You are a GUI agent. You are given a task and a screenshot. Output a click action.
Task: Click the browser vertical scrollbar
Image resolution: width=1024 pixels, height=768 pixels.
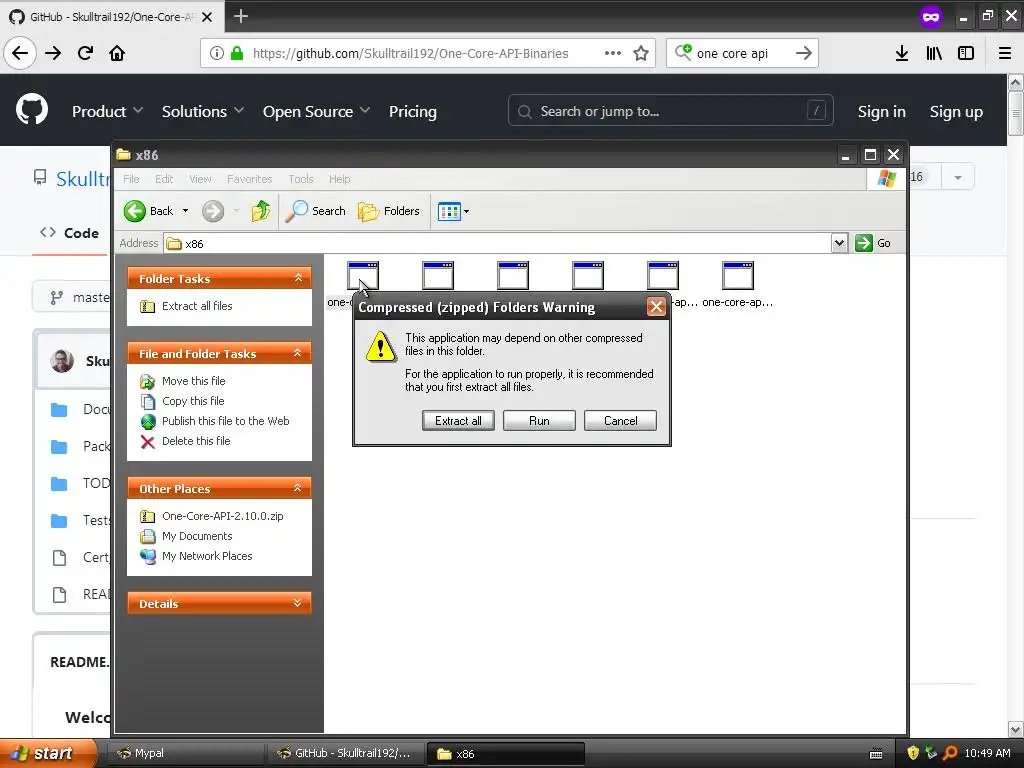[1016, 405]
